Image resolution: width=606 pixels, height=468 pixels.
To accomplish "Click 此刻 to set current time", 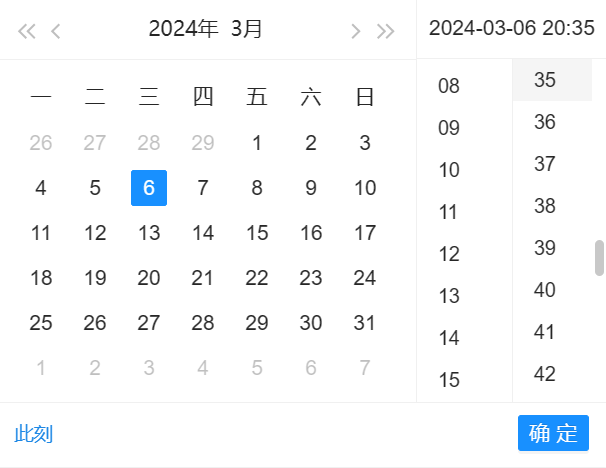I will point(34,434).
